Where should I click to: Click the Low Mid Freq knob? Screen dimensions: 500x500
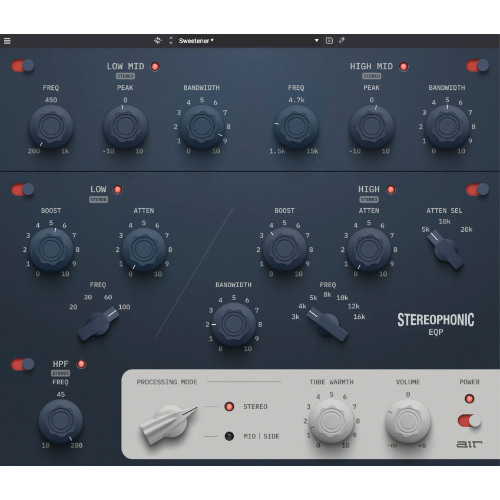click(51, 126)
